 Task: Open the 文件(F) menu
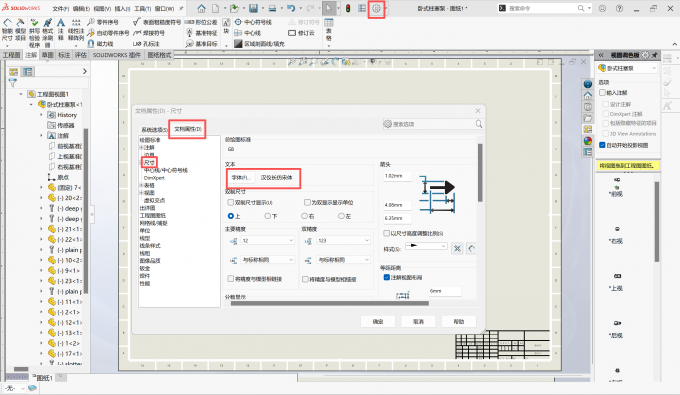click(x=61, y=9)
